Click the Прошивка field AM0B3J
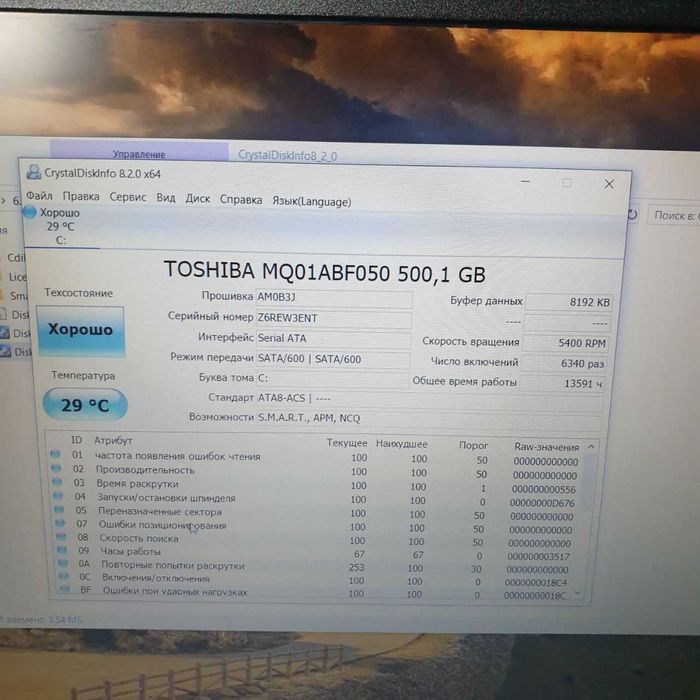700x700 pixels. pyautogui.click(x=334, y=298)
